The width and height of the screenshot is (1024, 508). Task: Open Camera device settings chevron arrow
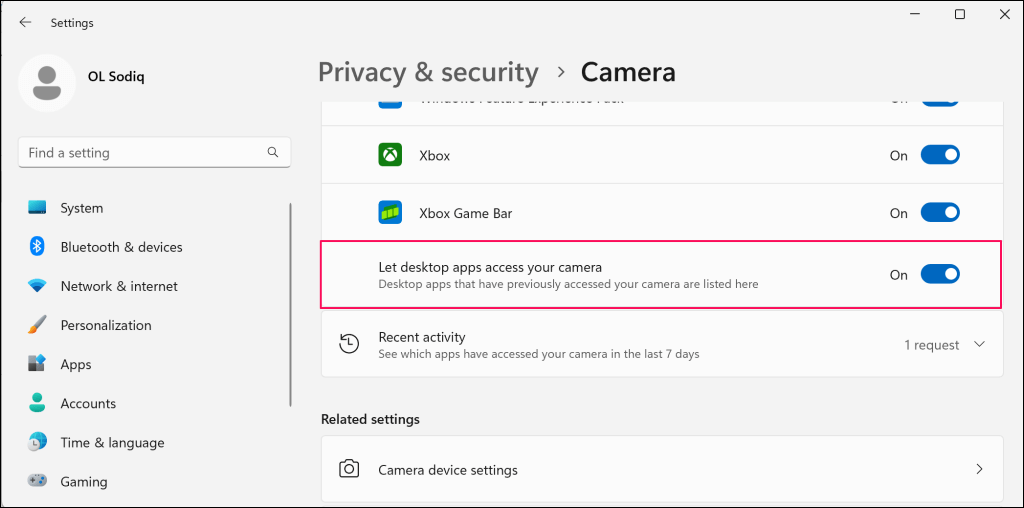[x=979, y=469]
